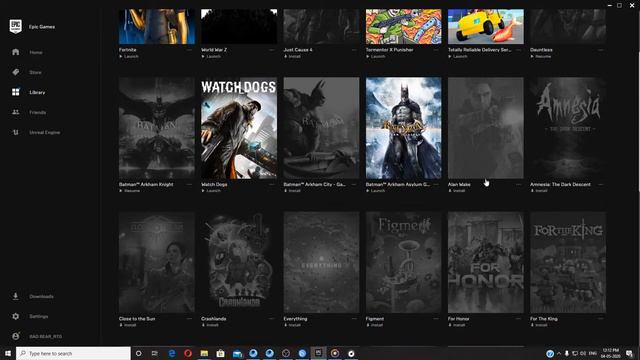Open options menu for Amnesia: The Dark Descent

(601, 184)
